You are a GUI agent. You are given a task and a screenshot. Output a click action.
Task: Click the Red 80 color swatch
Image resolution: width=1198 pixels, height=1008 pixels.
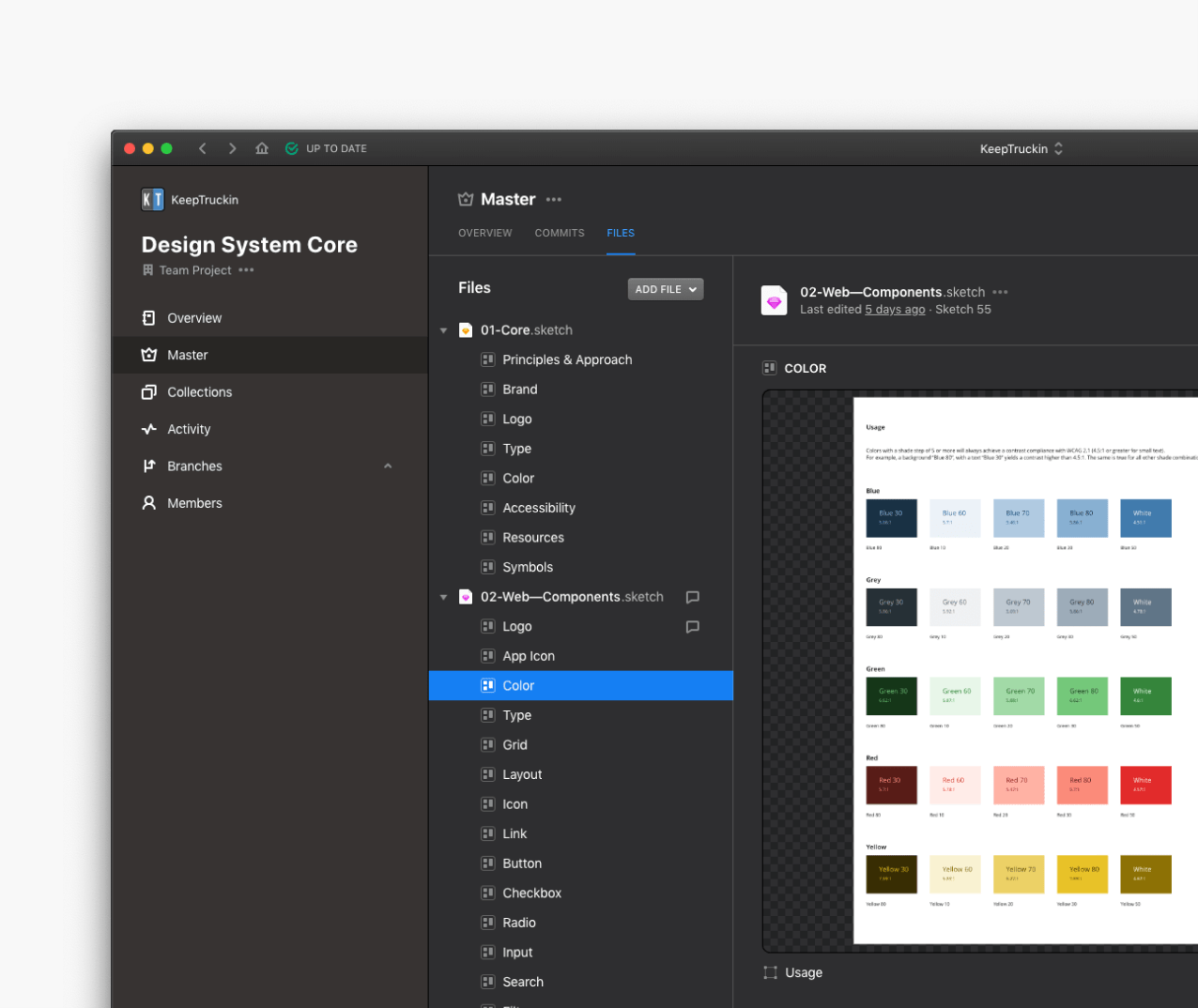click(x=1082, y=785)
